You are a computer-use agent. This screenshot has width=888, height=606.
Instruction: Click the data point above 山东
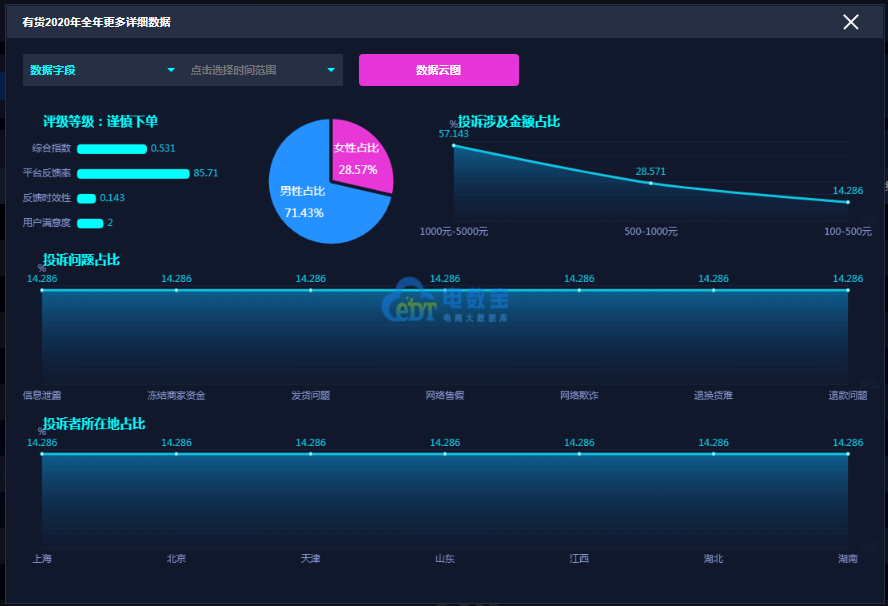point(445,454)
